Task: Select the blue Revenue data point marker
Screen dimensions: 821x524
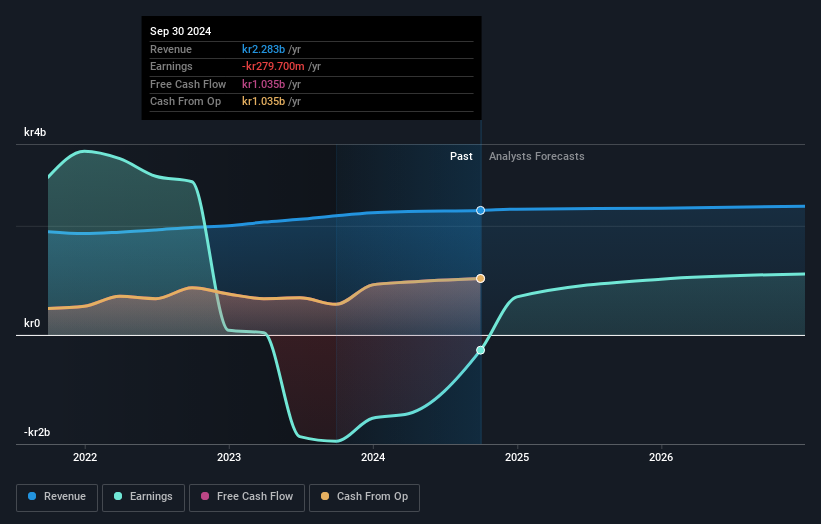Action: (480, 210)
